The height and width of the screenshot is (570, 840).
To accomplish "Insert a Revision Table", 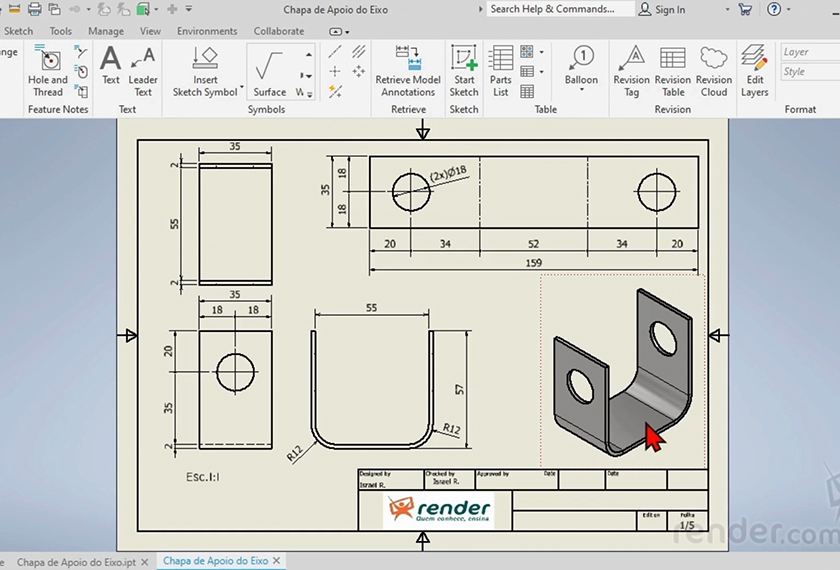I will coord(673,70).
